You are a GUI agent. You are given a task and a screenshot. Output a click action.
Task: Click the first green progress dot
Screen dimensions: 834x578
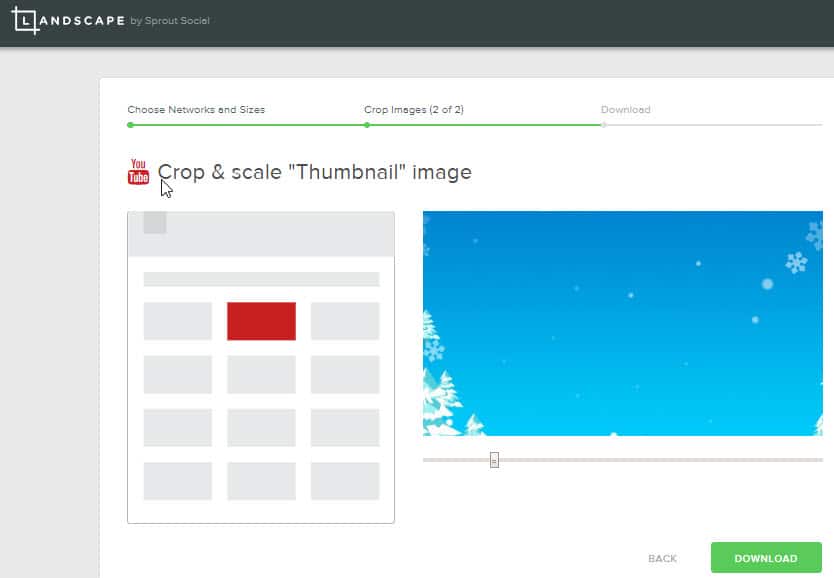(130, 125)
